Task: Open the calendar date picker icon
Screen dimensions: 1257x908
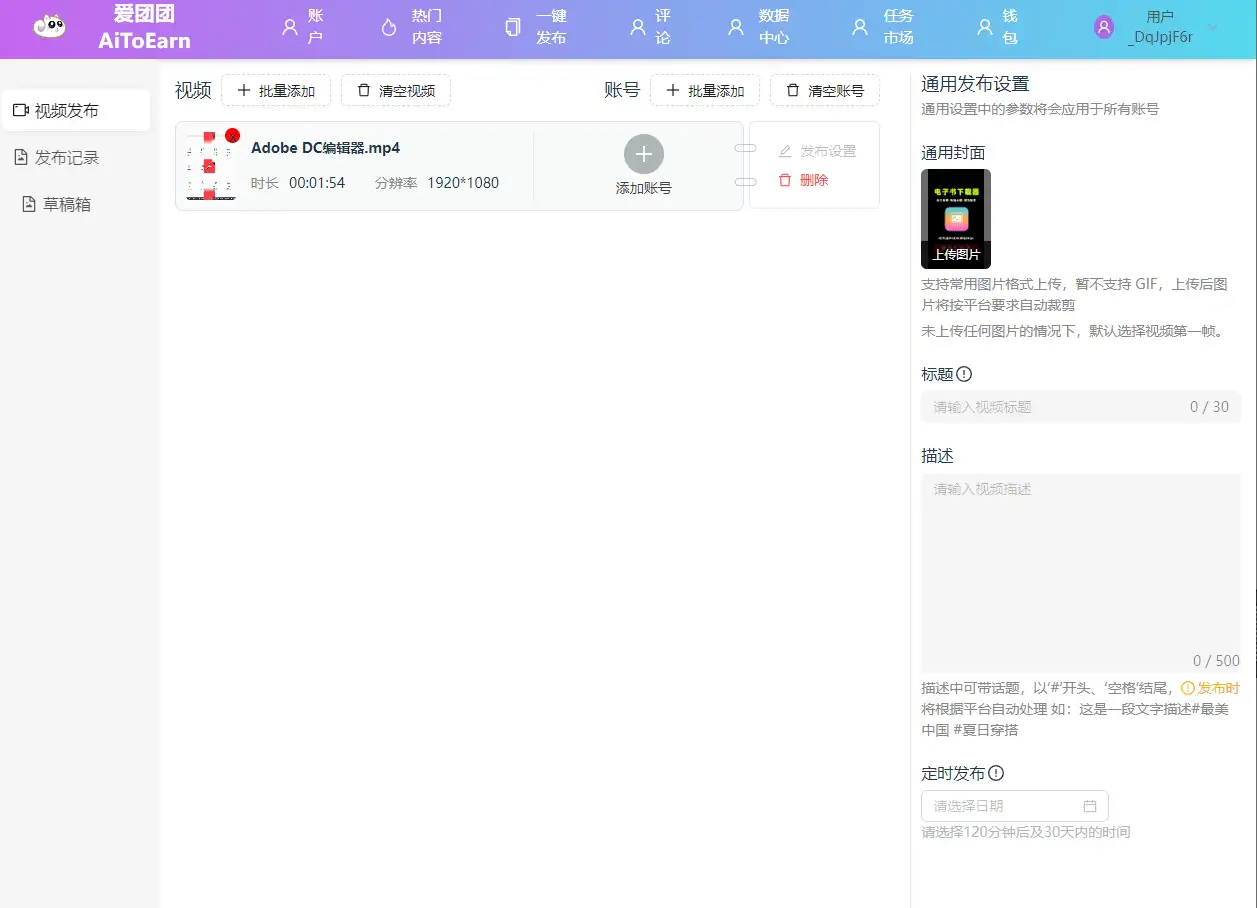Action: (x=1090, y=806)
